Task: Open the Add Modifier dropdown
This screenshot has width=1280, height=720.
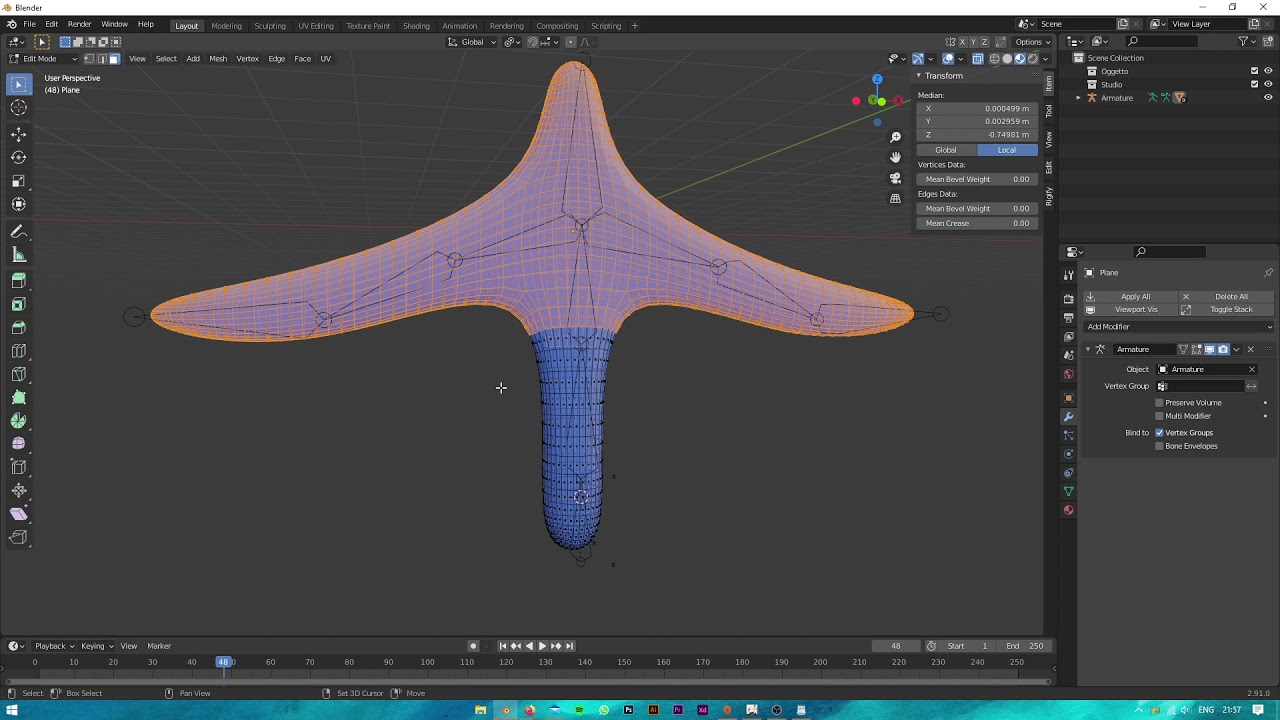Action: (x=1180, y=327)
